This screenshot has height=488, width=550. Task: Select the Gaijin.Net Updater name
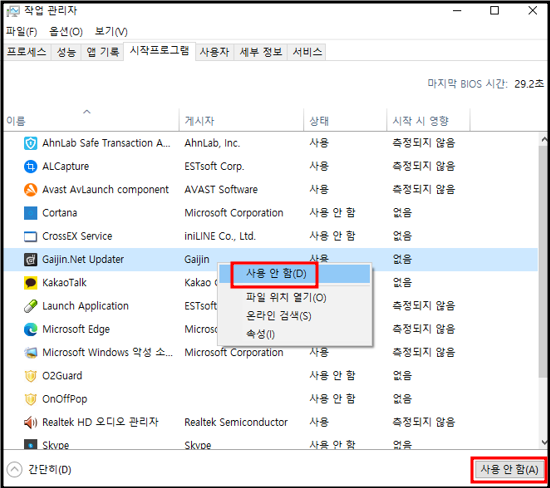click(x=83, y=260)
